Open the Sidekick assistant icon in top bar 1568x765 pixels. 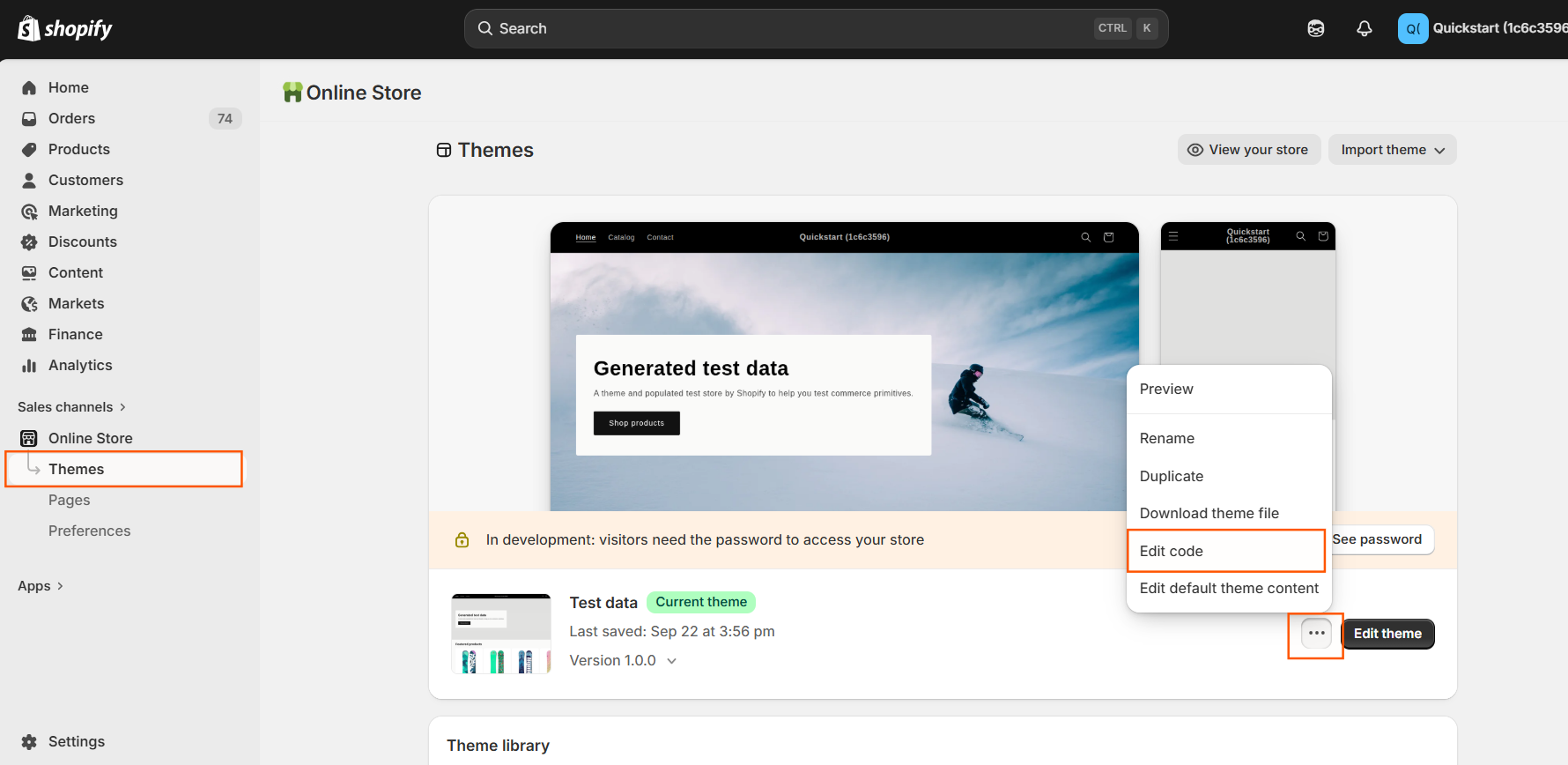(x=1315, y=29)
